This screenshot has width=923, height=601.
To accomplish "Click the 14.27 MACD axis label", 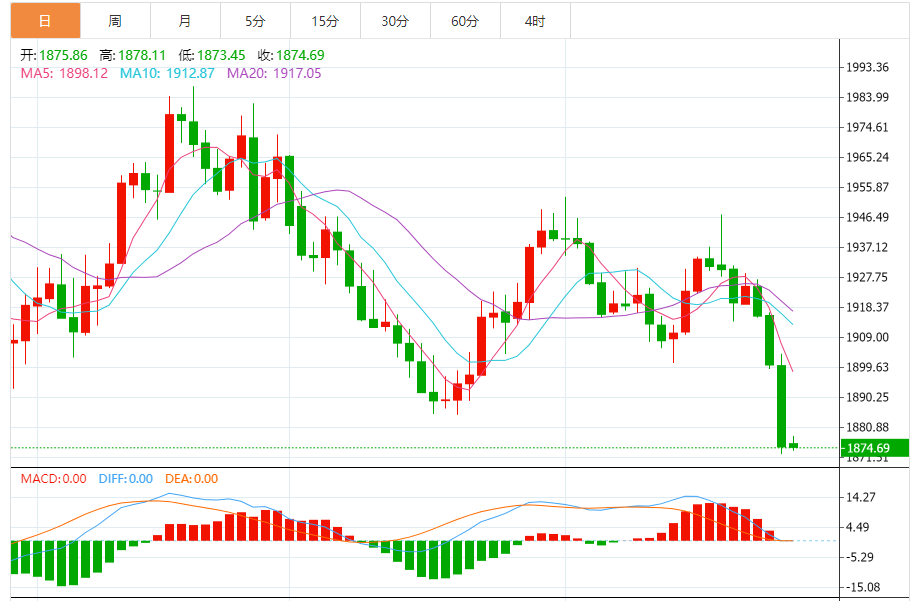I will [x=861, y=497].
